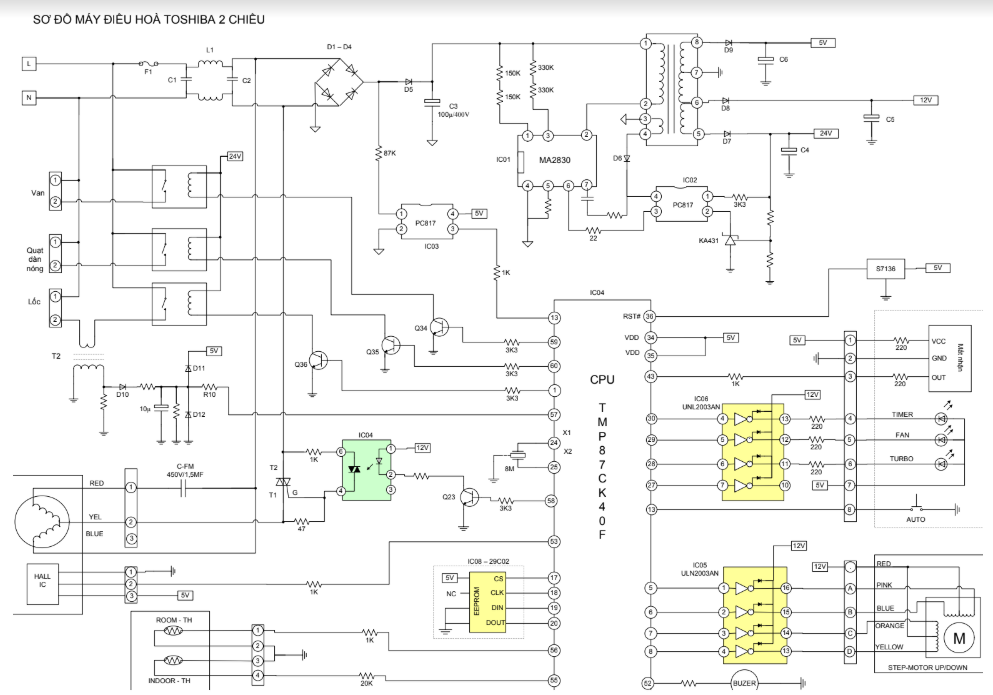Click the IC02 PC817 optocoupler

(682, 205)
